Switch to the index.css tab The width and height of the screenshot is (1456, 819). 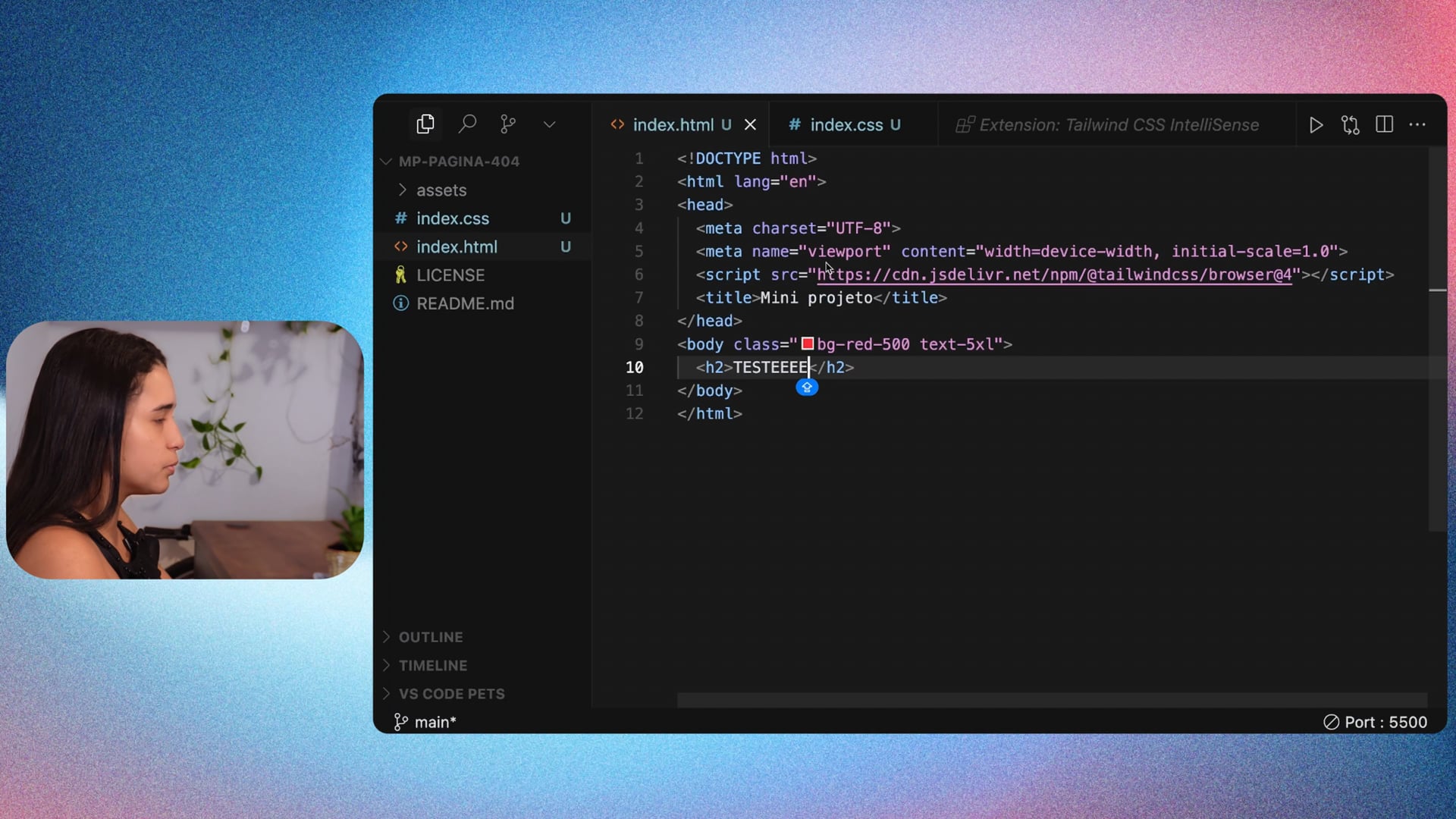click(x=846, y=125)
